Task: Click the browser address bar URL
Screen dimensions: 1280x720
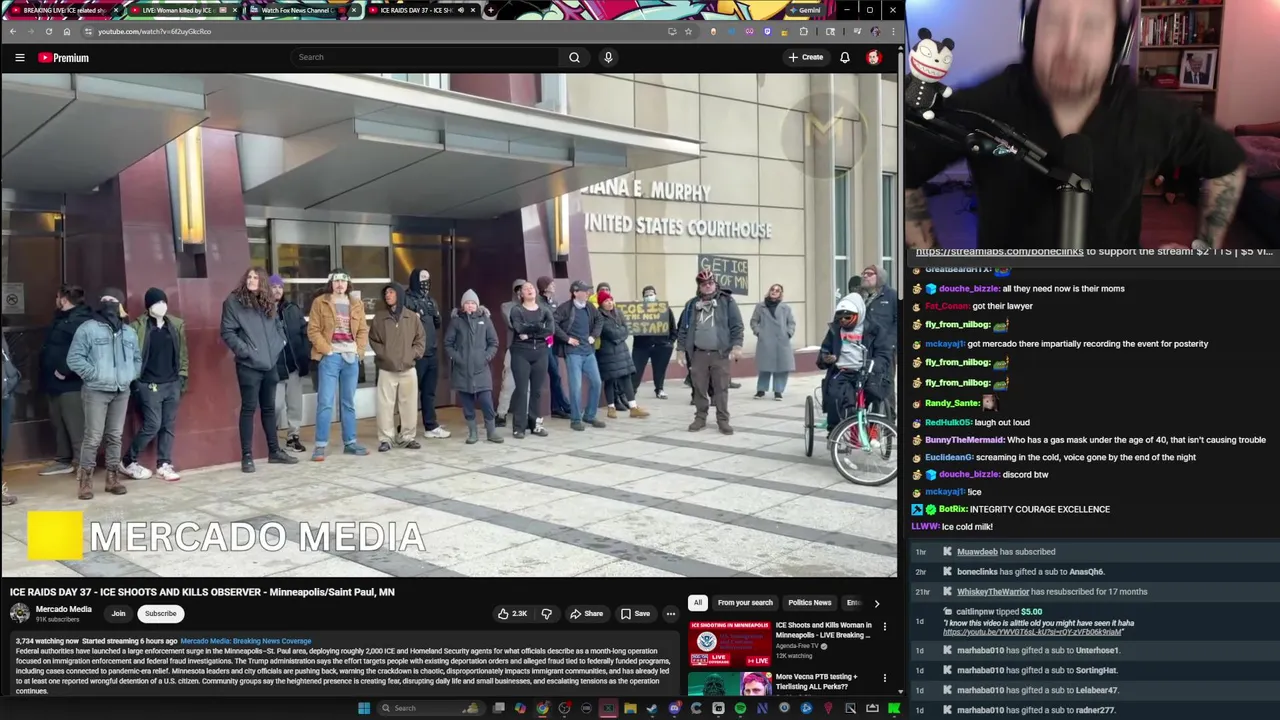Action: click(x=154, y=31)
